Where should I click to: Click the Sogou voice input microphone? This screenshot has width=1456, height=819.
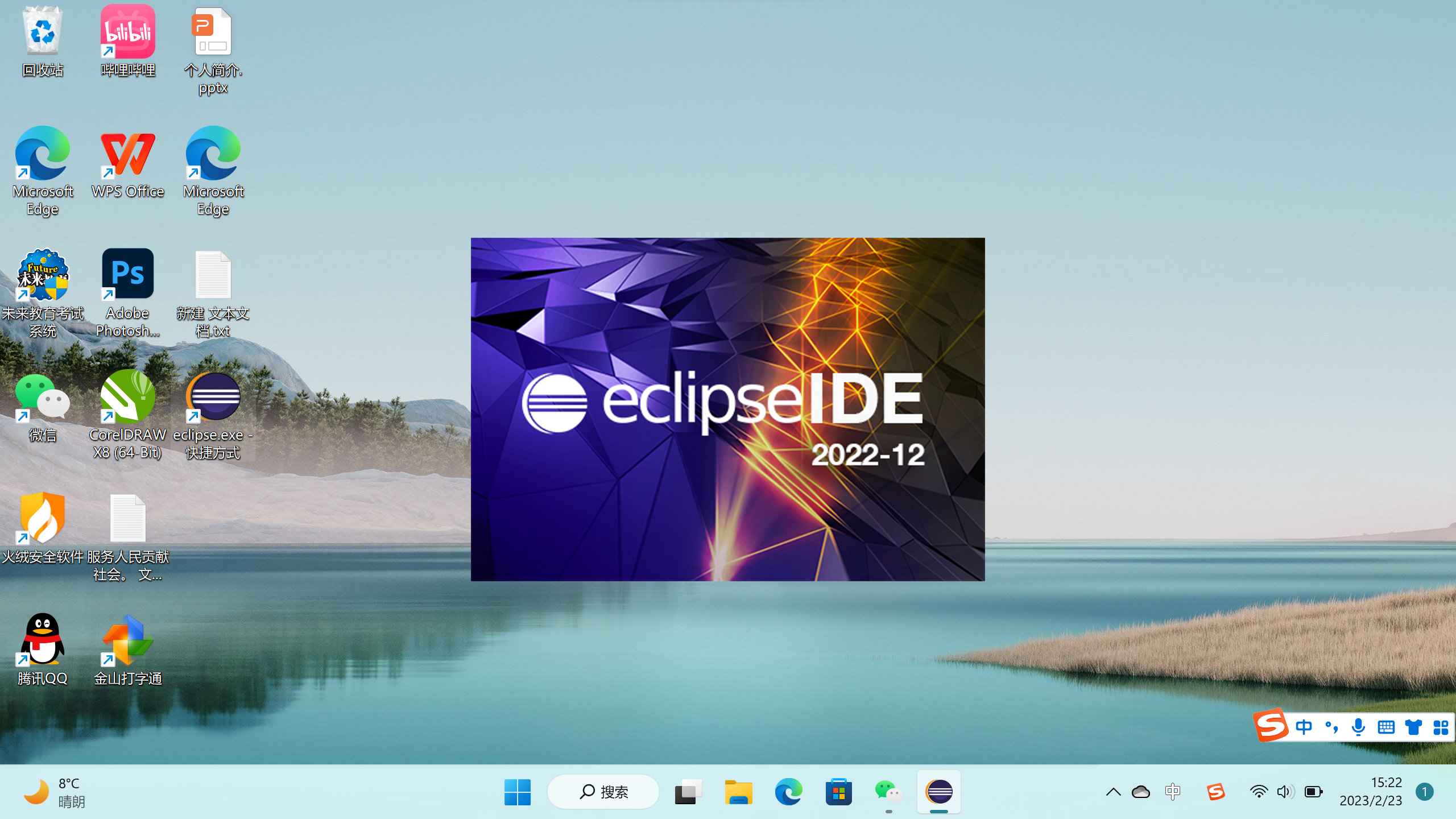coord(1359,727)
